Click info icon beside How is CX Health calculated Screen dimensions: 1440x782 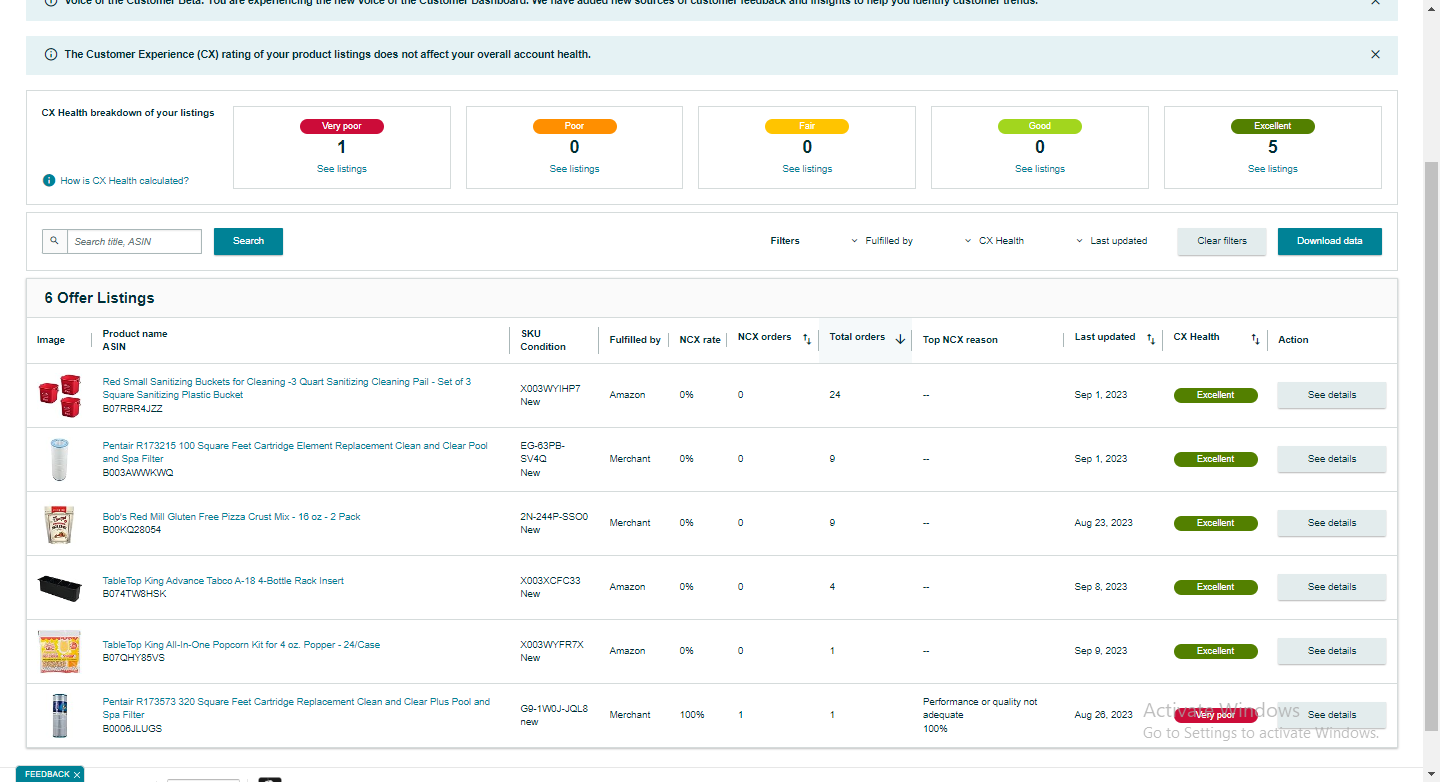48,181
